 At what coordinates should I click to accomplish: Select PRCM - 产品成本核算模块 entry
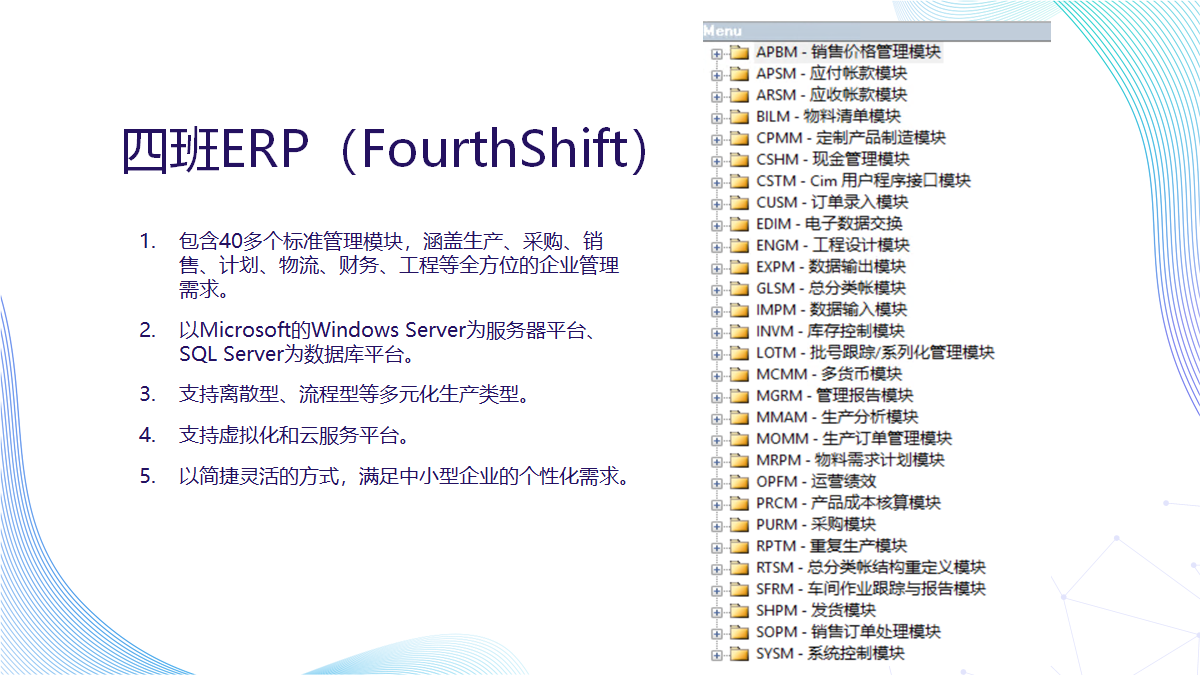848,503
